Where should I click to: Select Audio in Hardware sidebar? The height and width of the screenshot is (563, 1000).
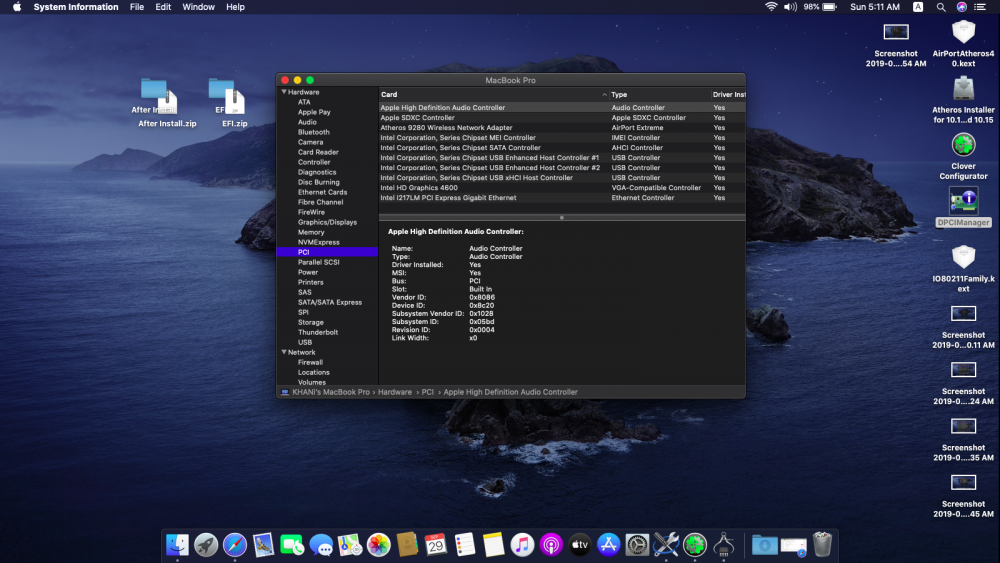[x=307, y=122]
